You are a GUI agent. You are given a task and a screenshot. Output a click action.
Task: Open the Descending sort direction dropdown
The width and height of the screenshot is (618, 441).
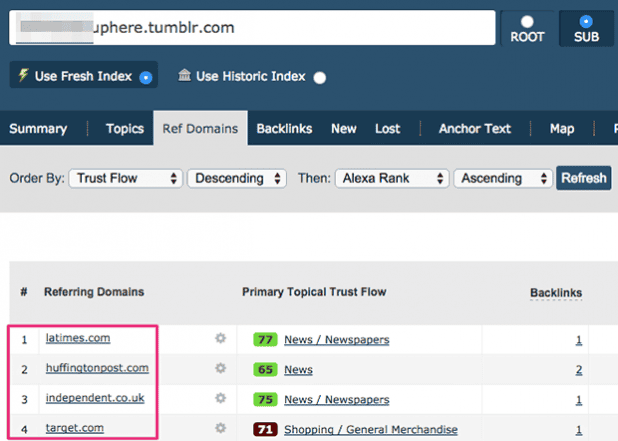pos(237,179)
